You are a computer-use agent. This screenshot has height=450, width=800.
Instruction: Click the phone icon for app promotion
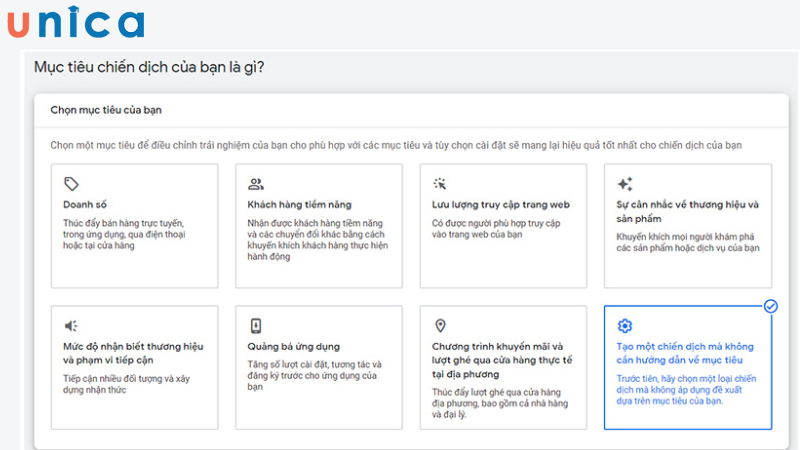pyautogui.click(x=256, y=326)
